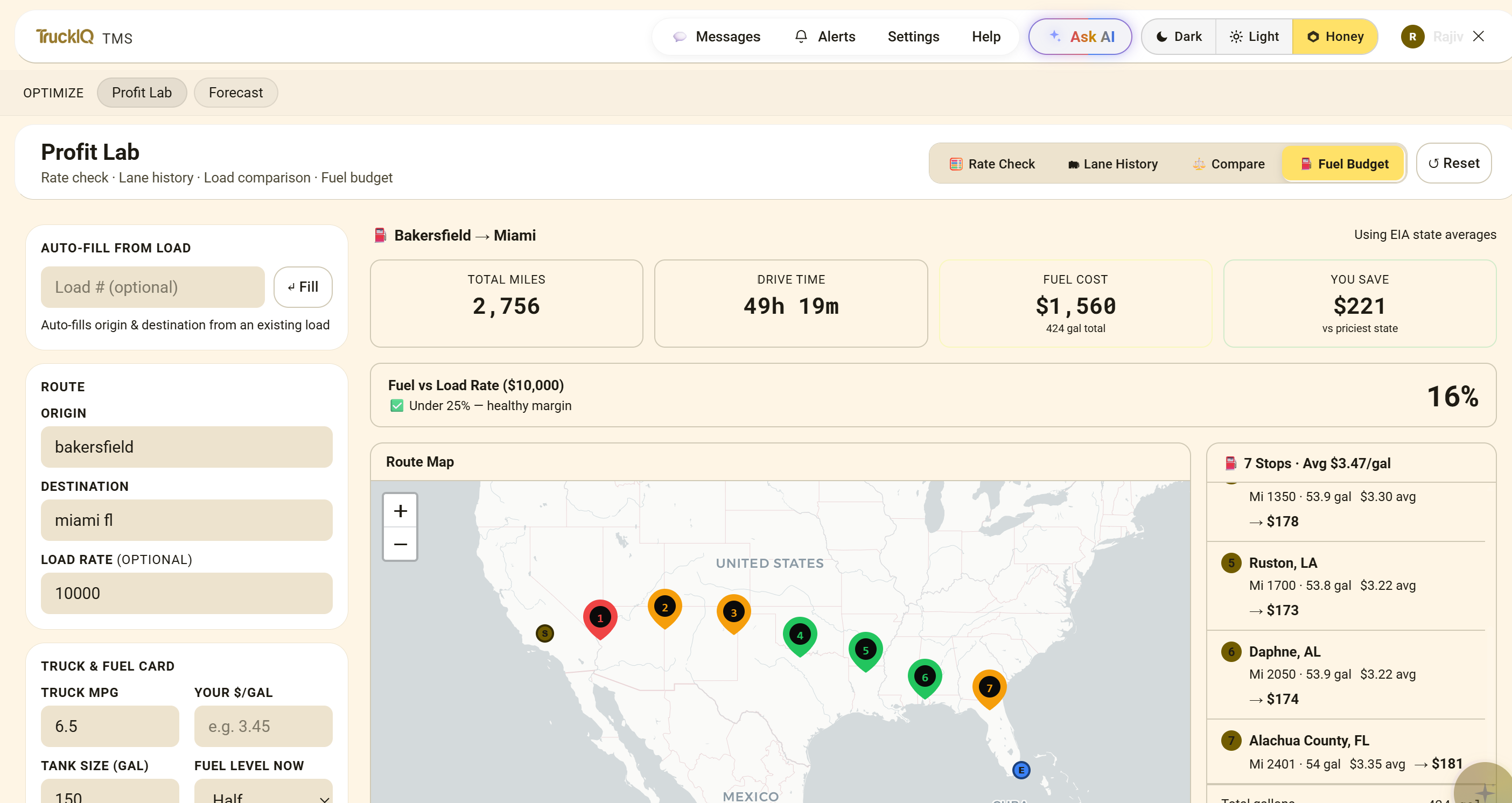The height and width of the screenshot is (803, 1512).
Task: Select the Profit Lab tab
Action: click(142, 93)
